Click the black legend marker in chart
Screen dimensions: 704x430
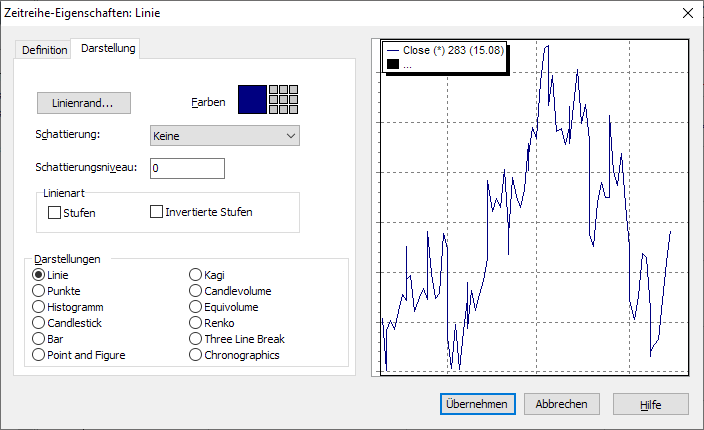pyautogui.click(x=393, y=64)
